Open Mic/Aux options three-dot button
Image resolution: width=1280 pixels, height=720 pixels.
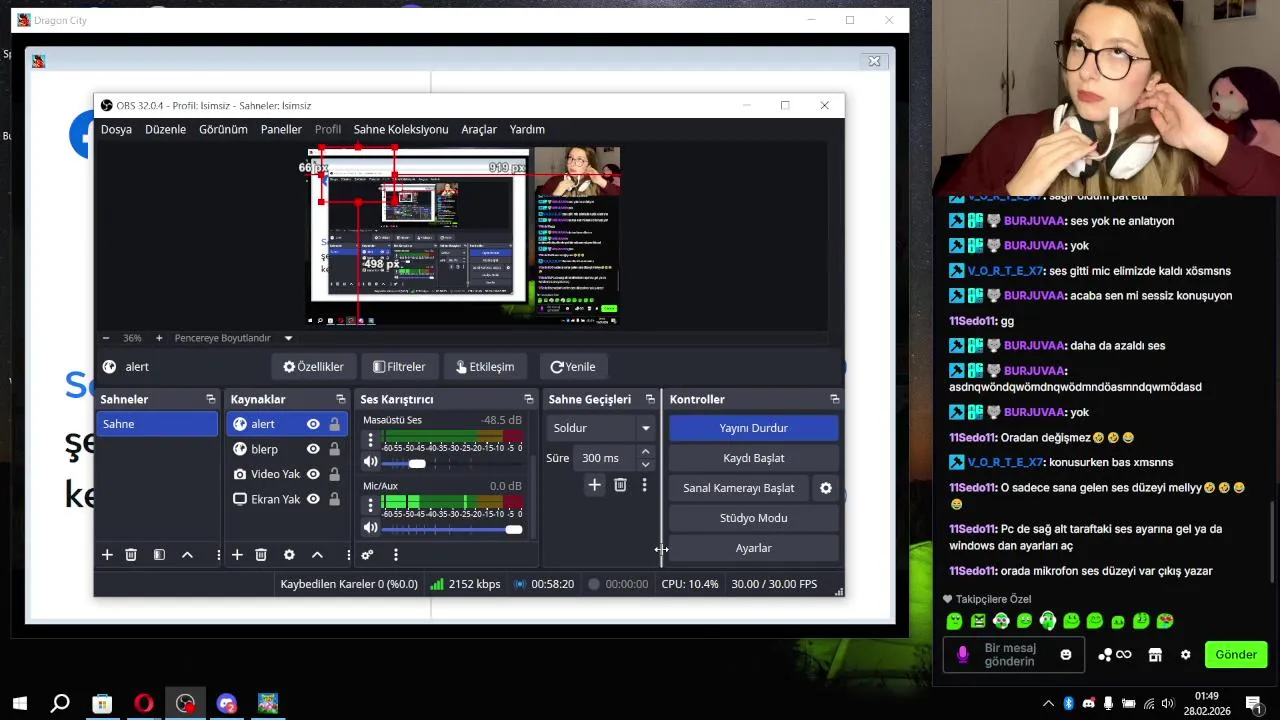371,506
